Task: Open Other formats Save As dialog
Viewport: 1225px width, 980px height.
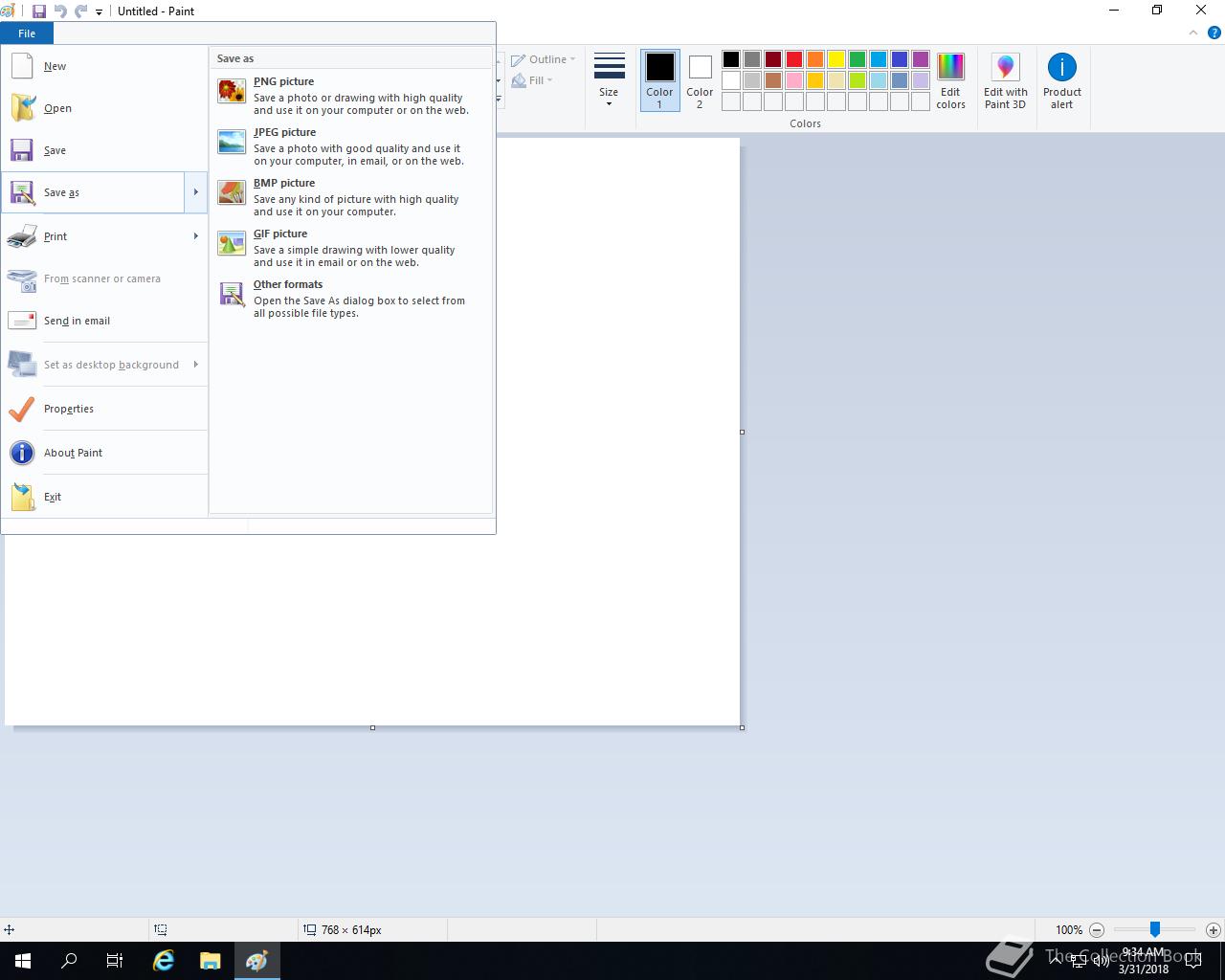Action: coord(350,299)
